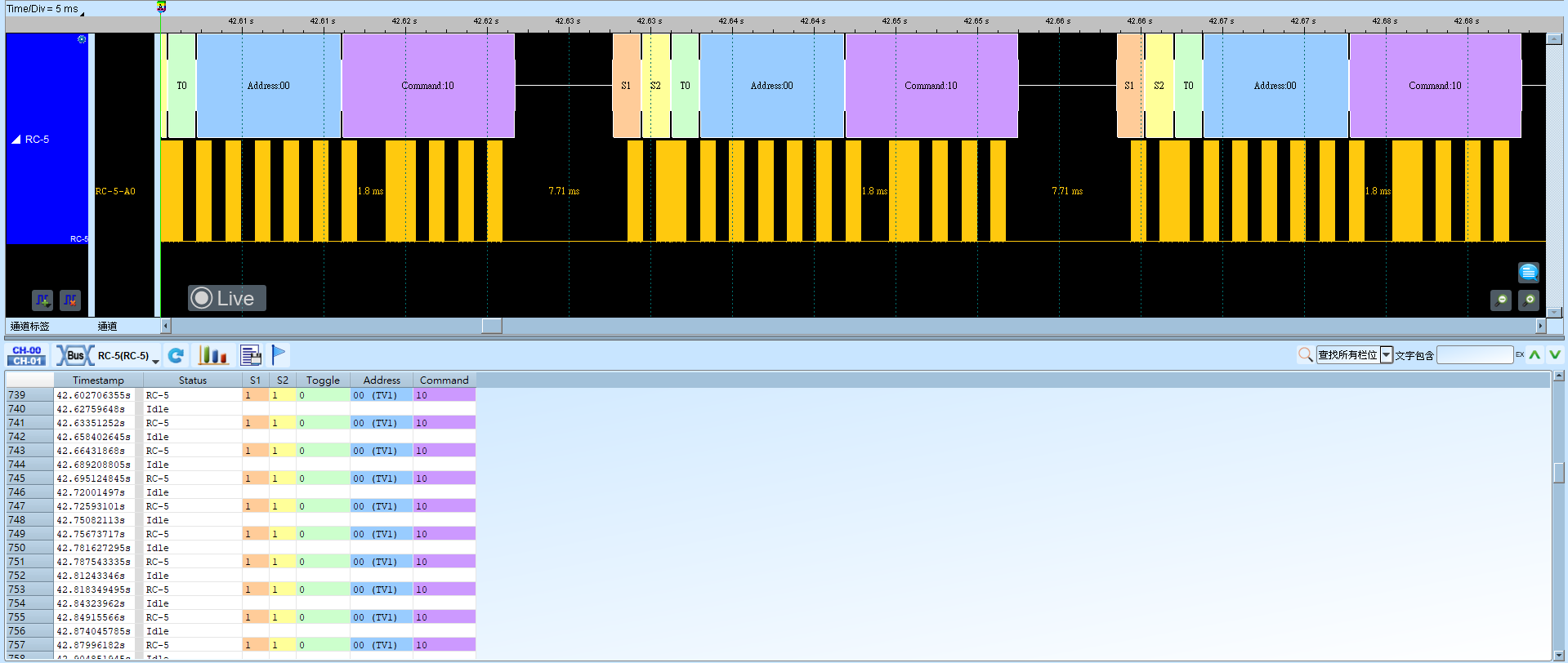Click the horizontal waveform scrollbar thumb
This screenshot has width=1568, height=663.
pyautogui.click(x=492, y=326)
